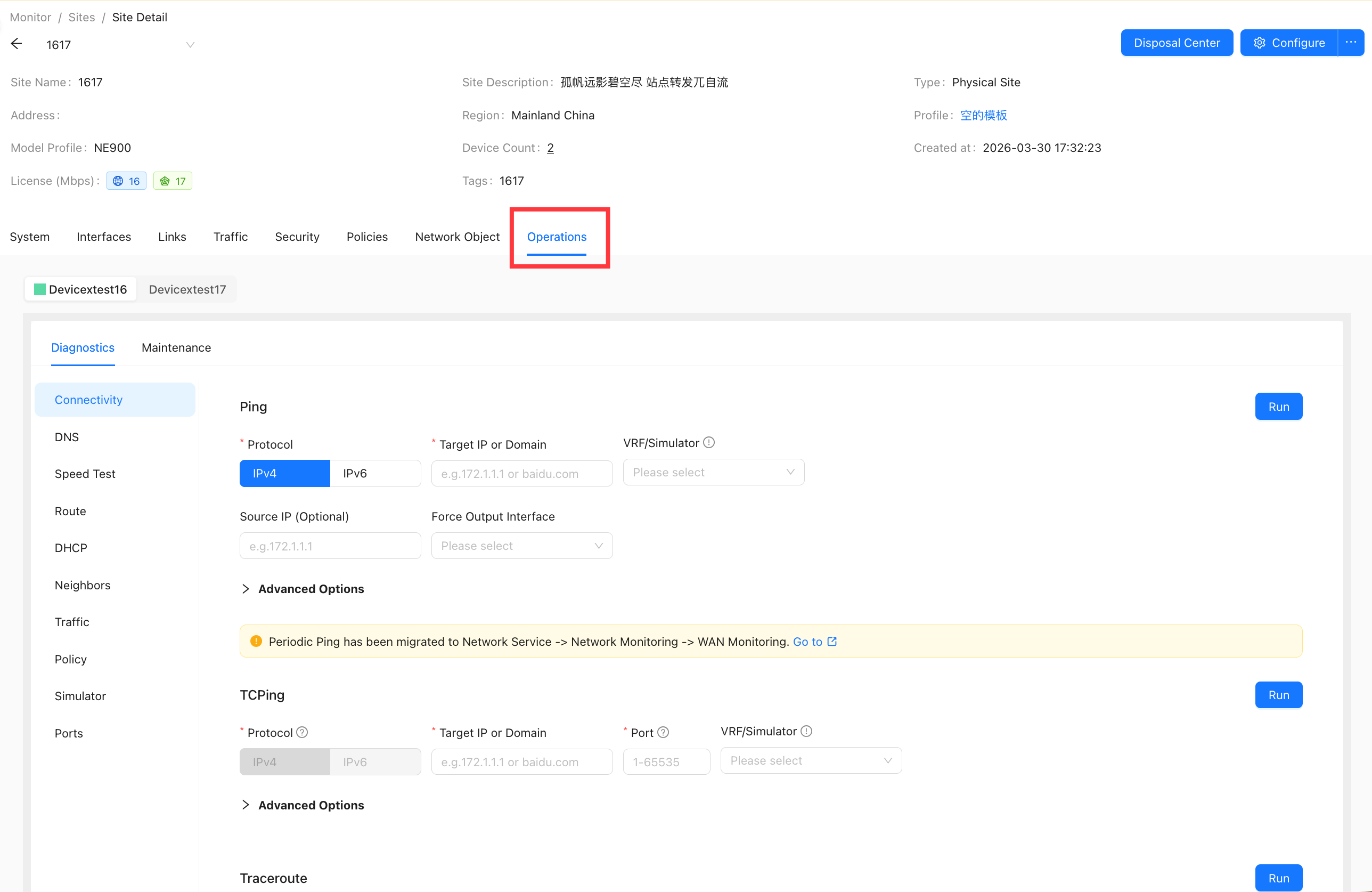
Task: Select Speed Test in the sidebar
Action: pyautogui.click(x=115, y=474)
